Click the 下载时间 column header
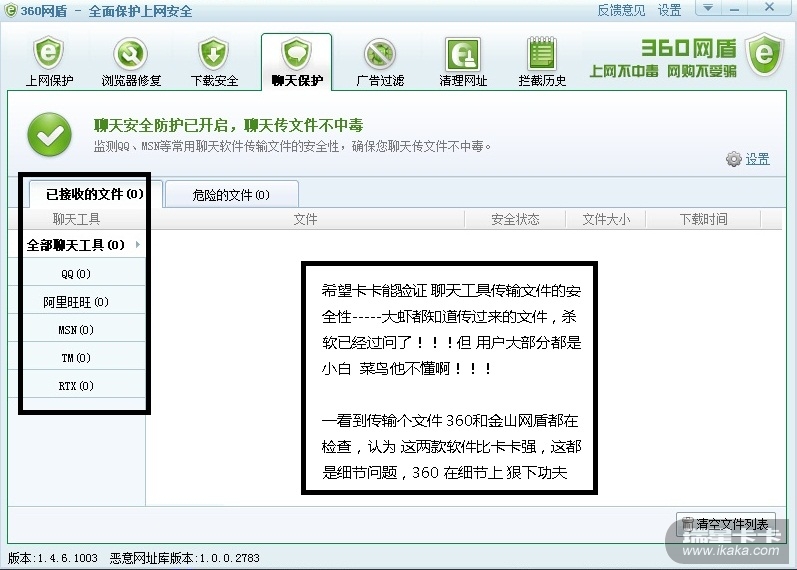 tap(703, 219)
